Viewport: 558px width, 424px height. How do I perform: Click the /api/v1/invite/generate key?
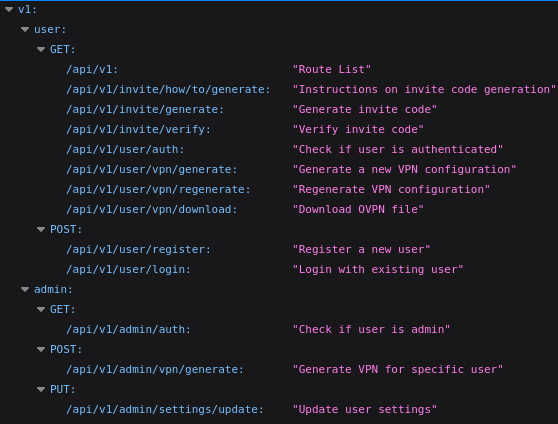click(145, 109)
